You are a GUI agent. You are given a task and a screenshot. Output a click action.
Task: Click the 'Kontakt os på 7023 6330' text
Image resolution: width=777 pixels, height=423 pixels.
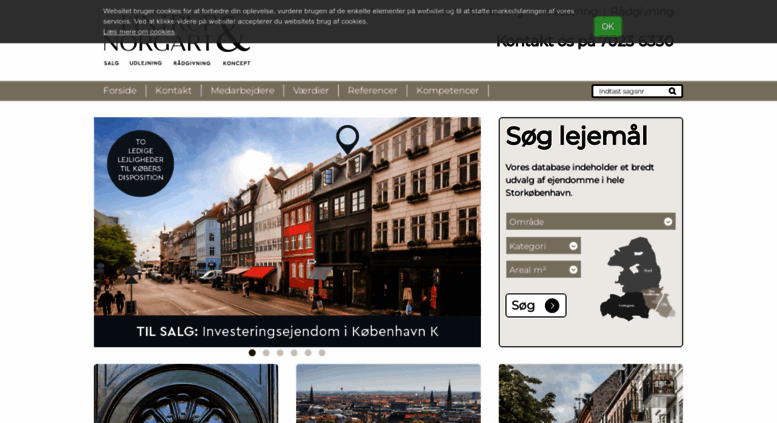585,42
